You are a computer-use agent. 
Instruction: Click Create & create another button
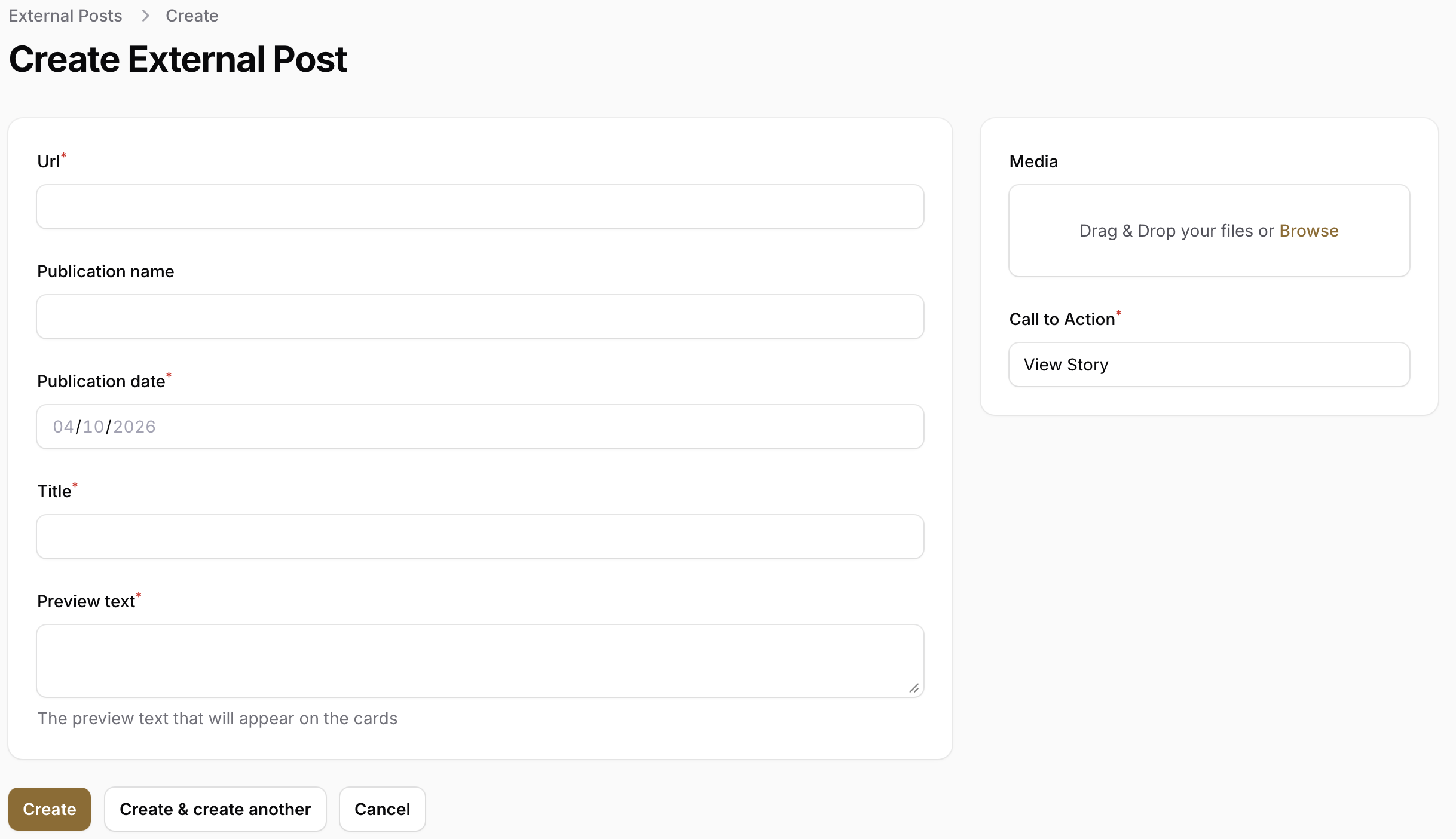tap(215, 809)
